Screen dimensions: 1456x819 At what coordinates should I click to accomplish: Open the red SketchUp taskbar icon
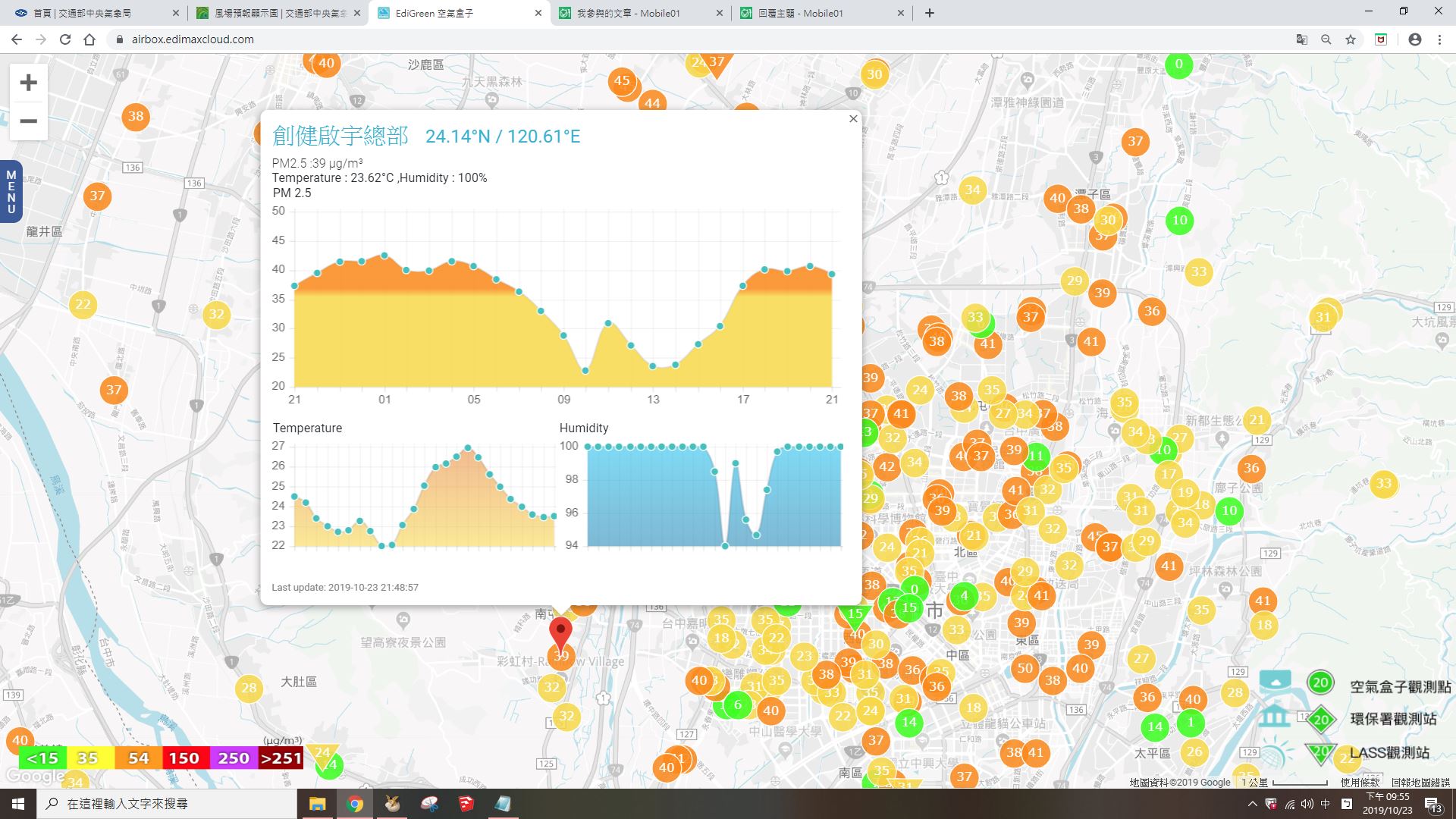pos(466,804)
